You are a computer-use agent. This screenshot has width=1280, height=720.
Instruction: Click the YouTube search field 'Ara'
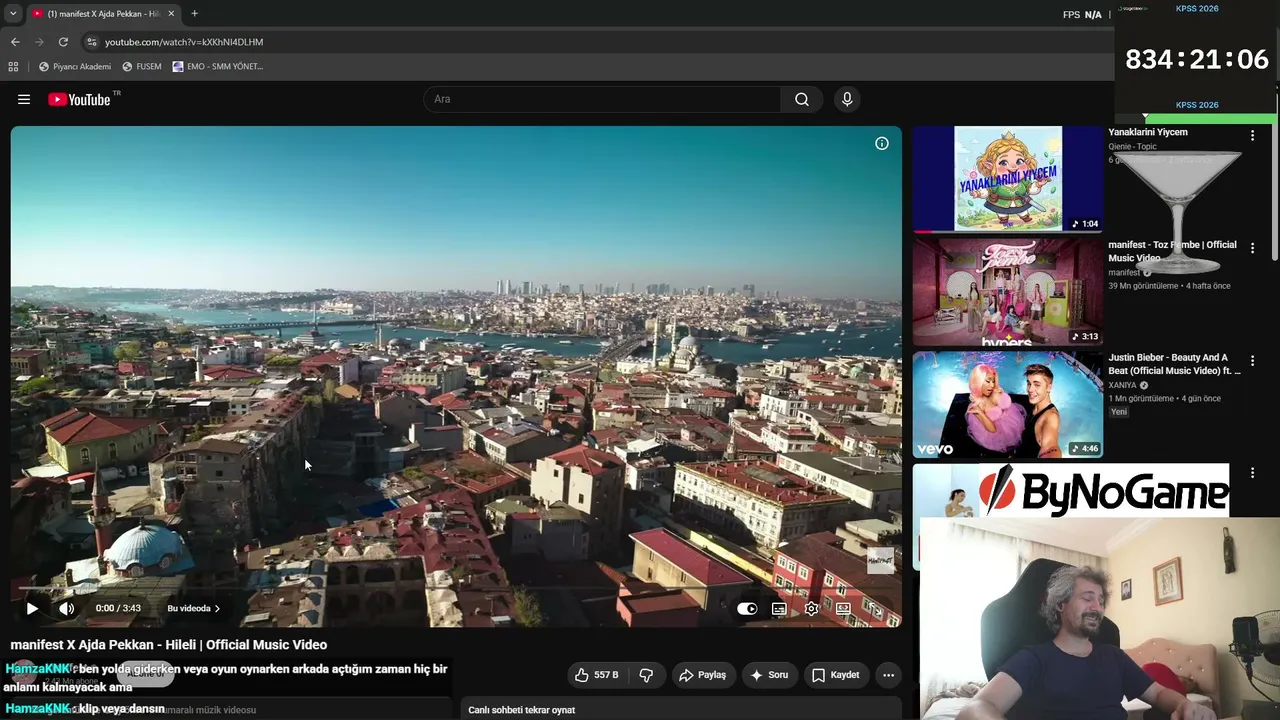pos(602,99)
